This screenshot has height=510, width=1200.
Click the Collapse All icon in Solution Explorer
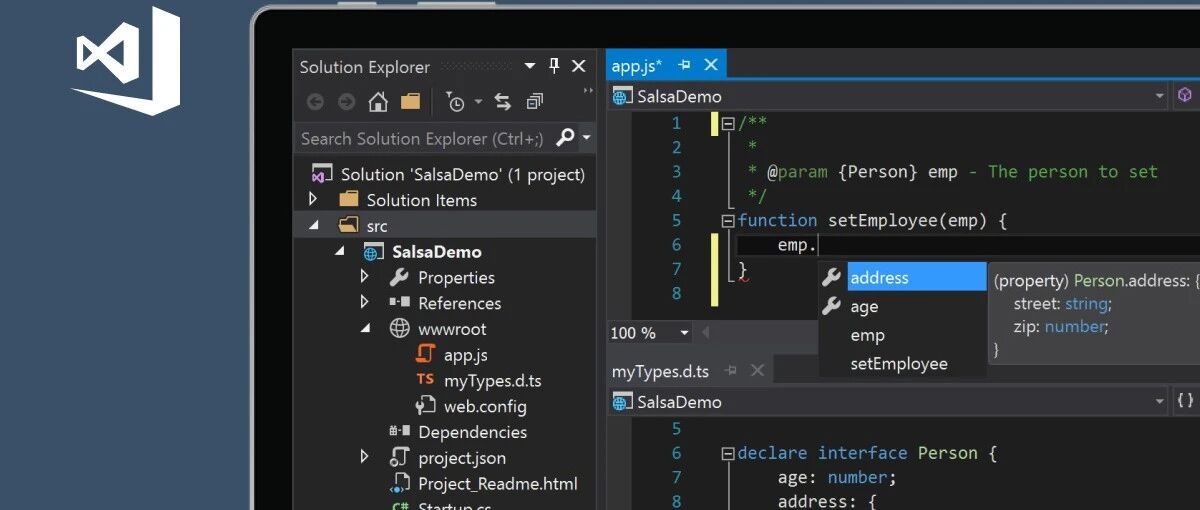[x=535, y=101]
